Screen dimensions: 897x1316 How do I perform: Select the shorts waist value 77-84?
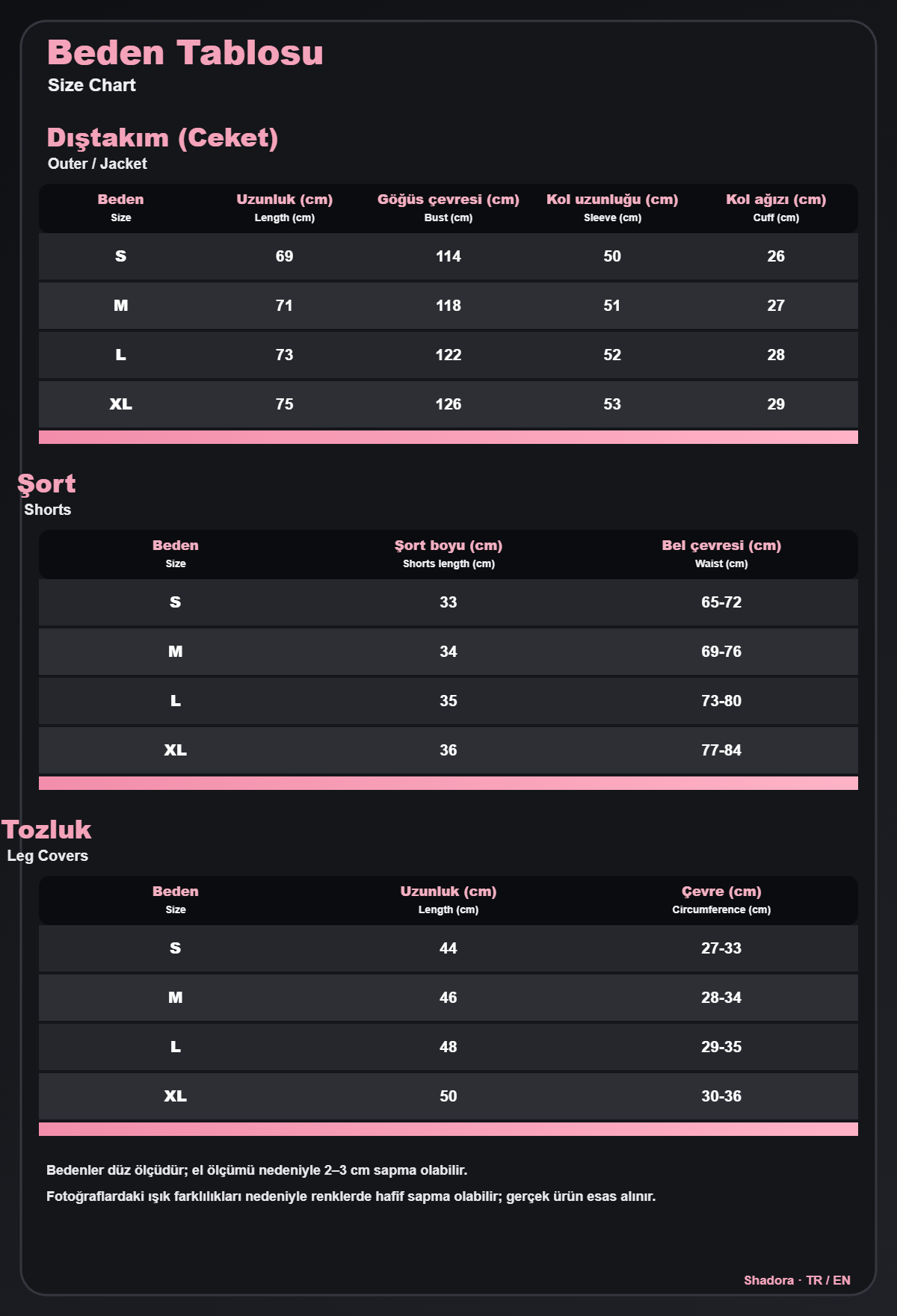point(721,750)
